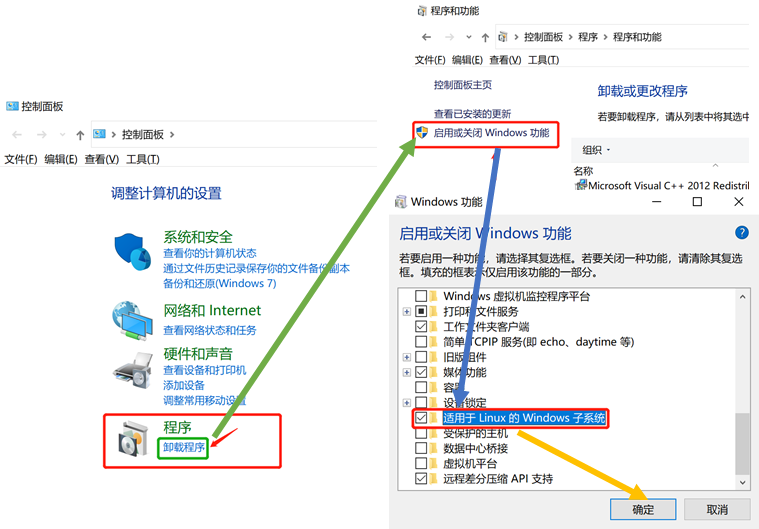The image size is (759, 529).
Task: Expand chevron after 控制面板 in Control Panel address bar
Action: pos(172,135)
